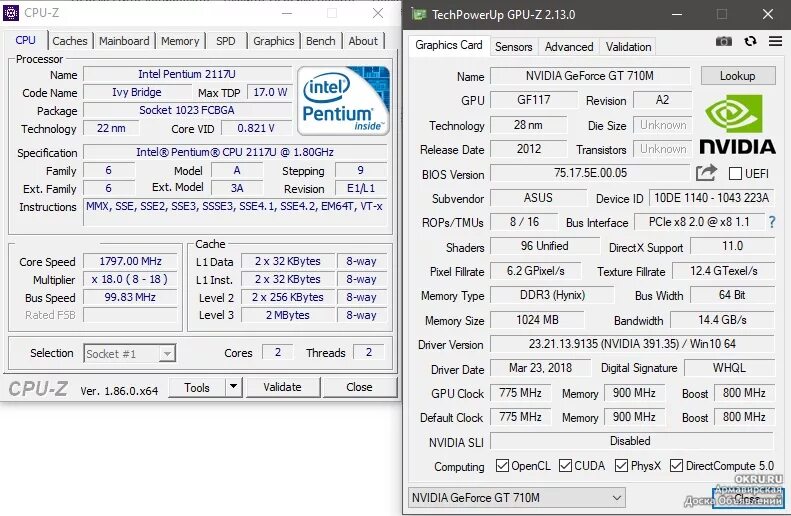The width and height of the screenshot is (791, 516).
Task: Open the Advanced tab in GPU-Z
Action: click(569, 46)
